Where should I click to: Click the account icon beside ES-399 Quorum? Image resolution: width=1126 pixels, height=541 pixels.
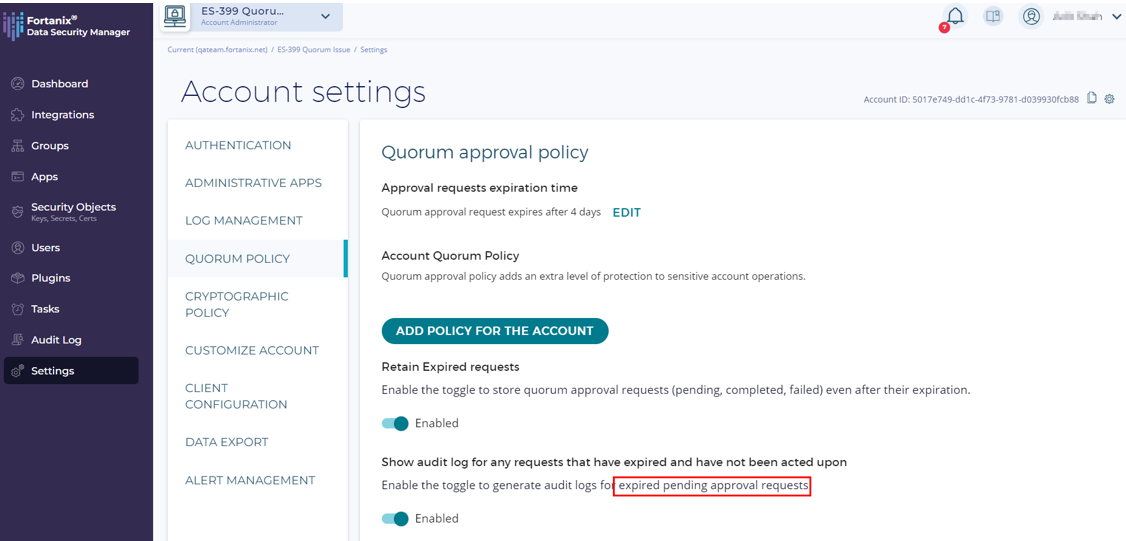(174, 16)
